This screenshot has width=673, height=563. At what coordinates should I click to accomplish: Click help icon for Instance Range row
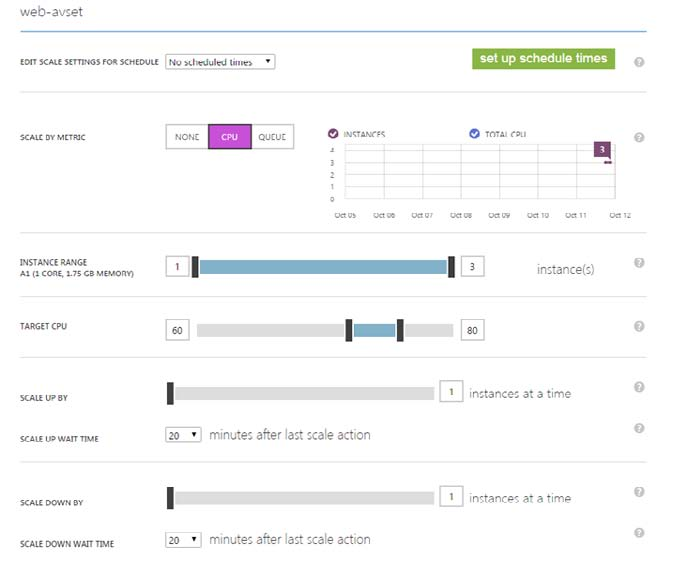(639, 263)
